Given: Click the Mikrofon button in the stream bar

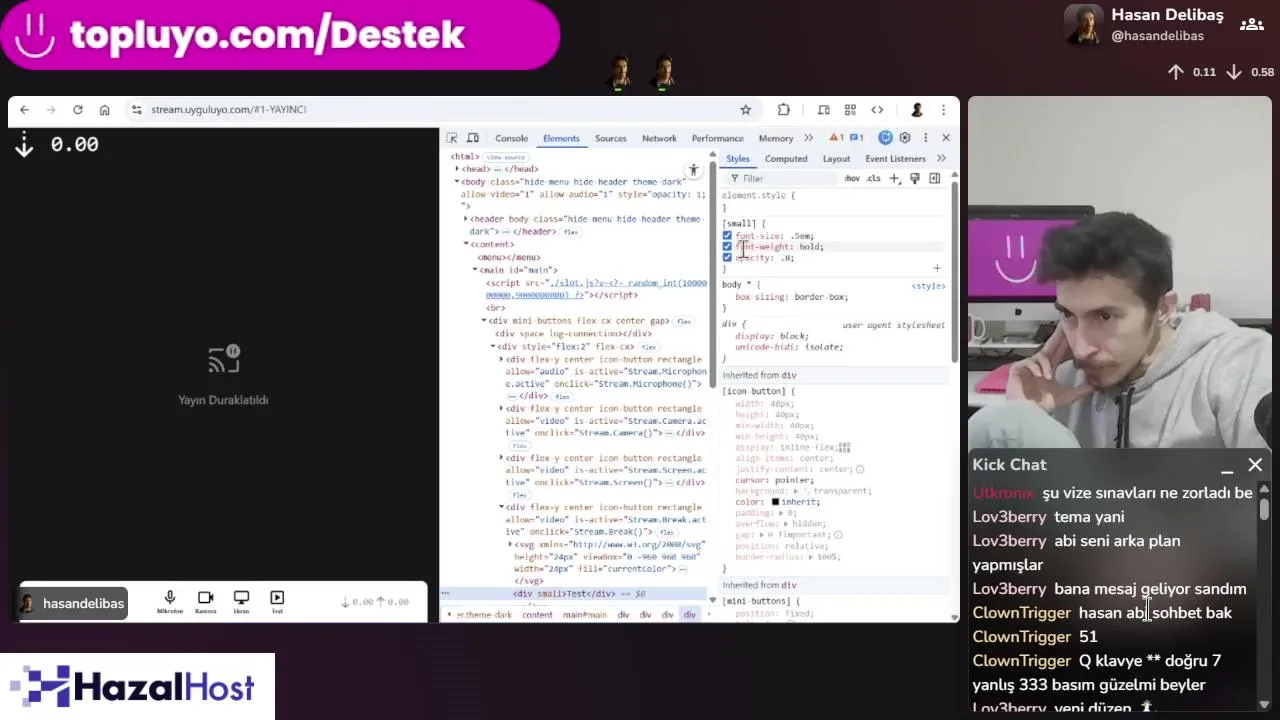Looking at the screenshot, I should (x=170, y=602).
